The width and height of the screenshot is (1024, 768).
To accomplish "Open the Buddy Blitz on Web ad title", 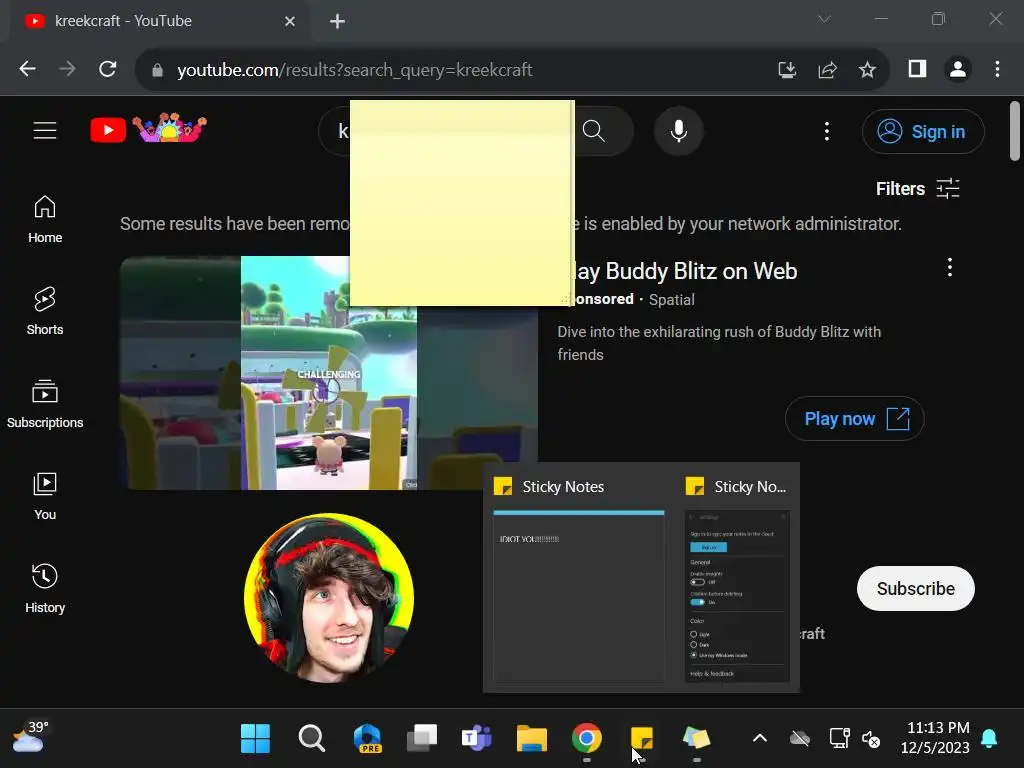I will (686, 271).
